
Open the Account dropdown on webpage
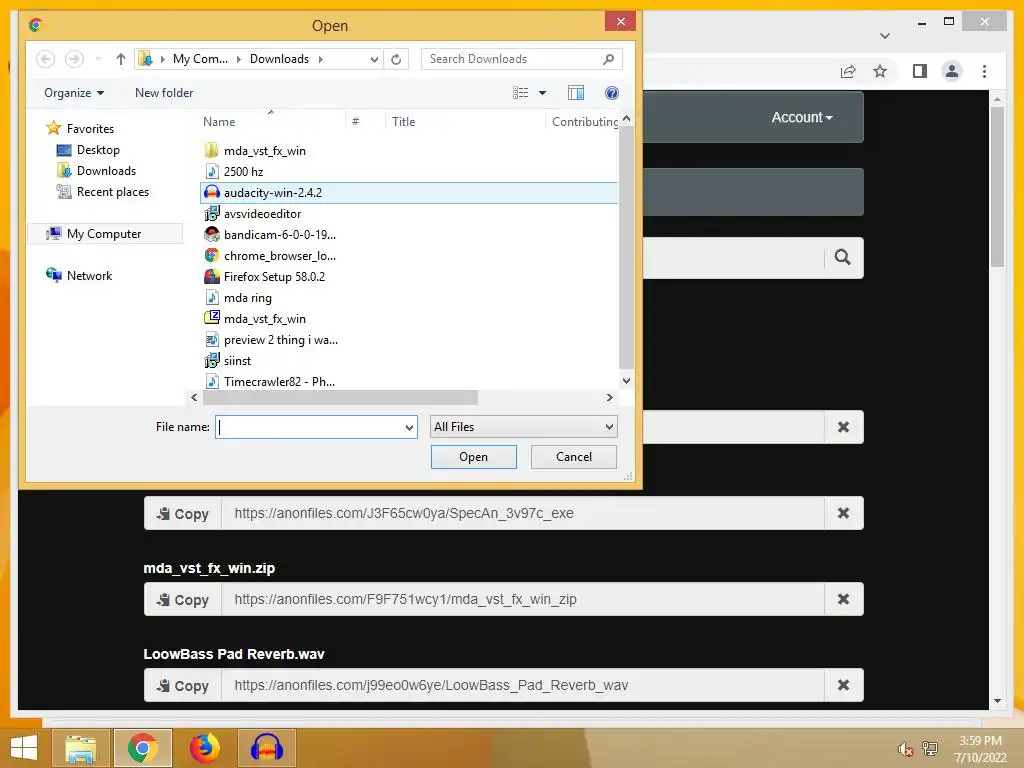(x=801, y=118)
